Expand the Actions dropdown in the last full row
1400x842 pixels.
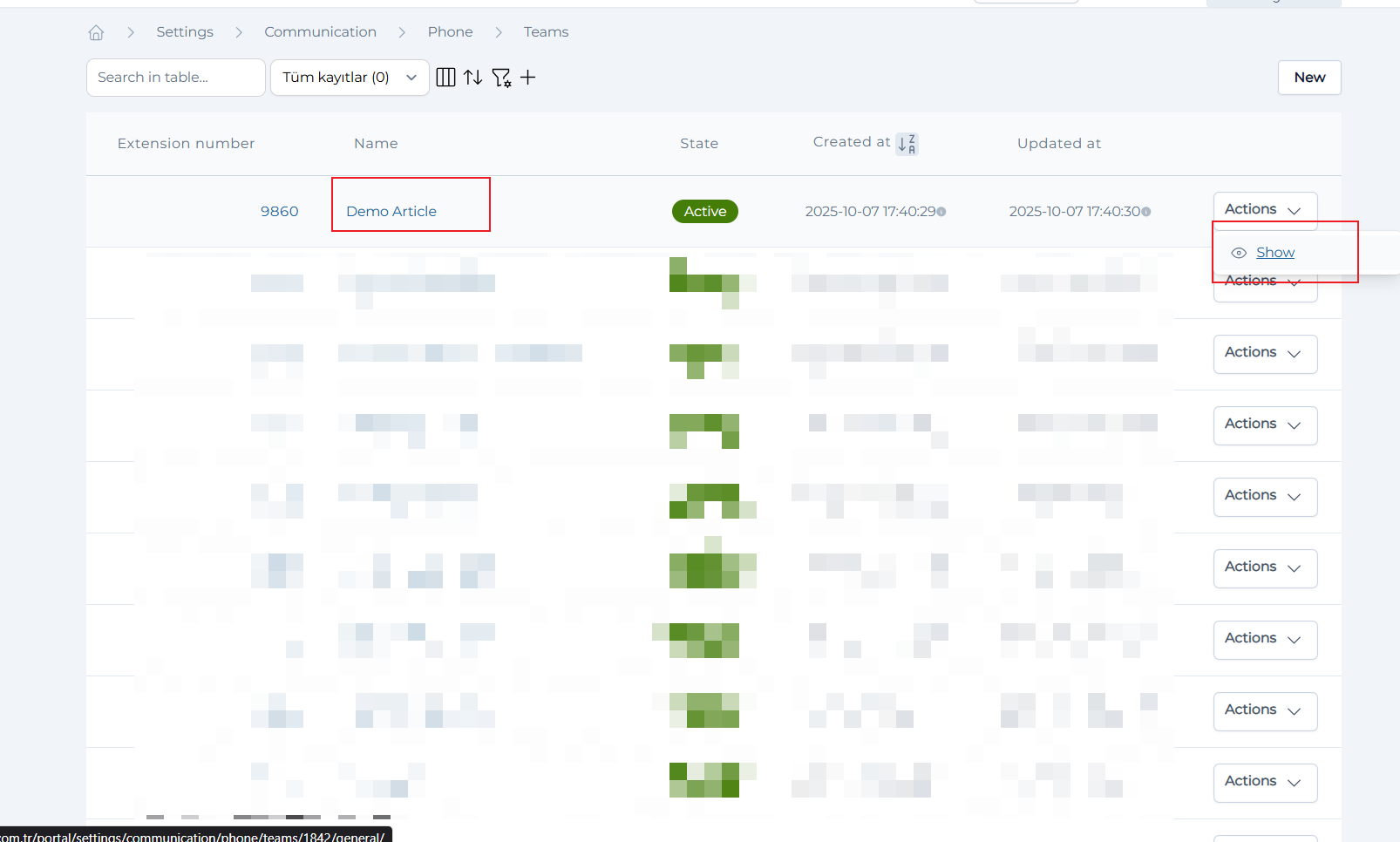(1264, 782)
